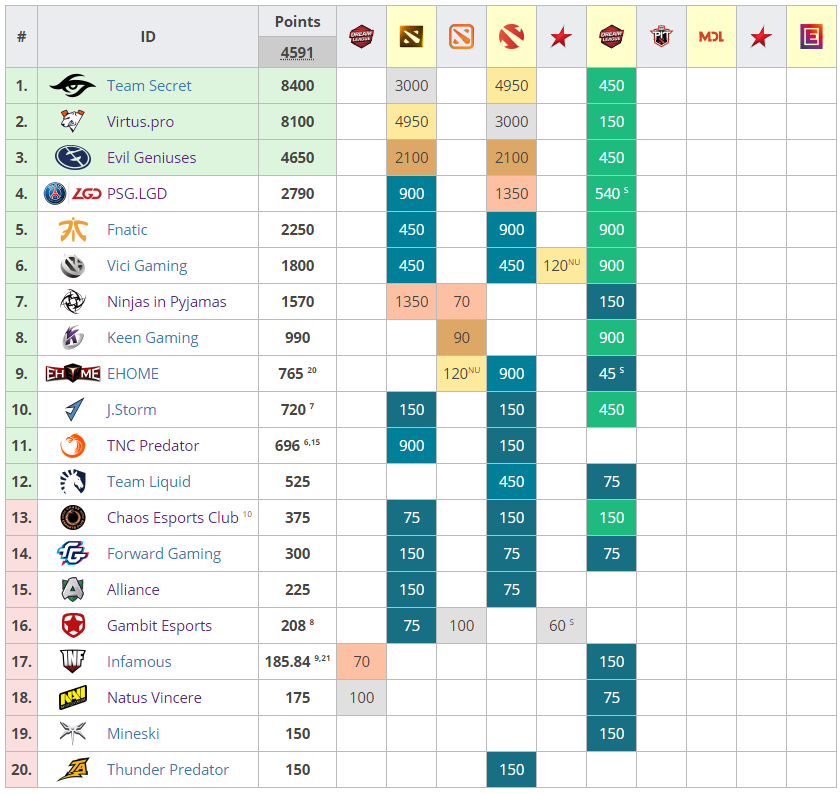Click the Team Liquid horse logo

click(x=73, y=481)
